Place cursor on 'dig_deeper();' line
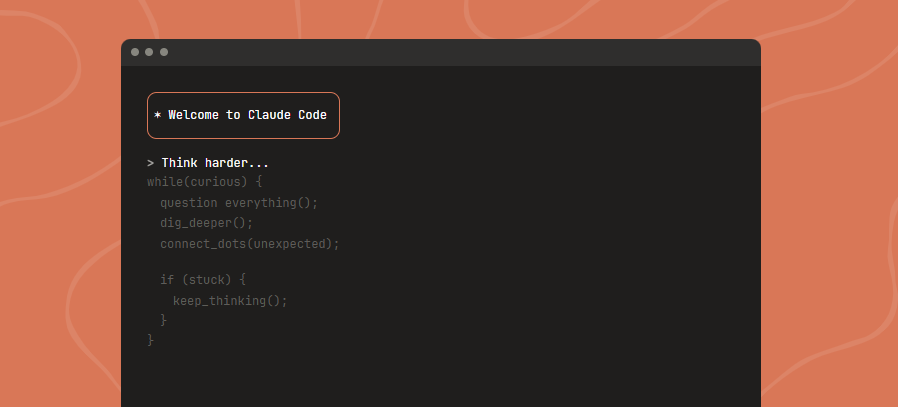 (206, 223)
